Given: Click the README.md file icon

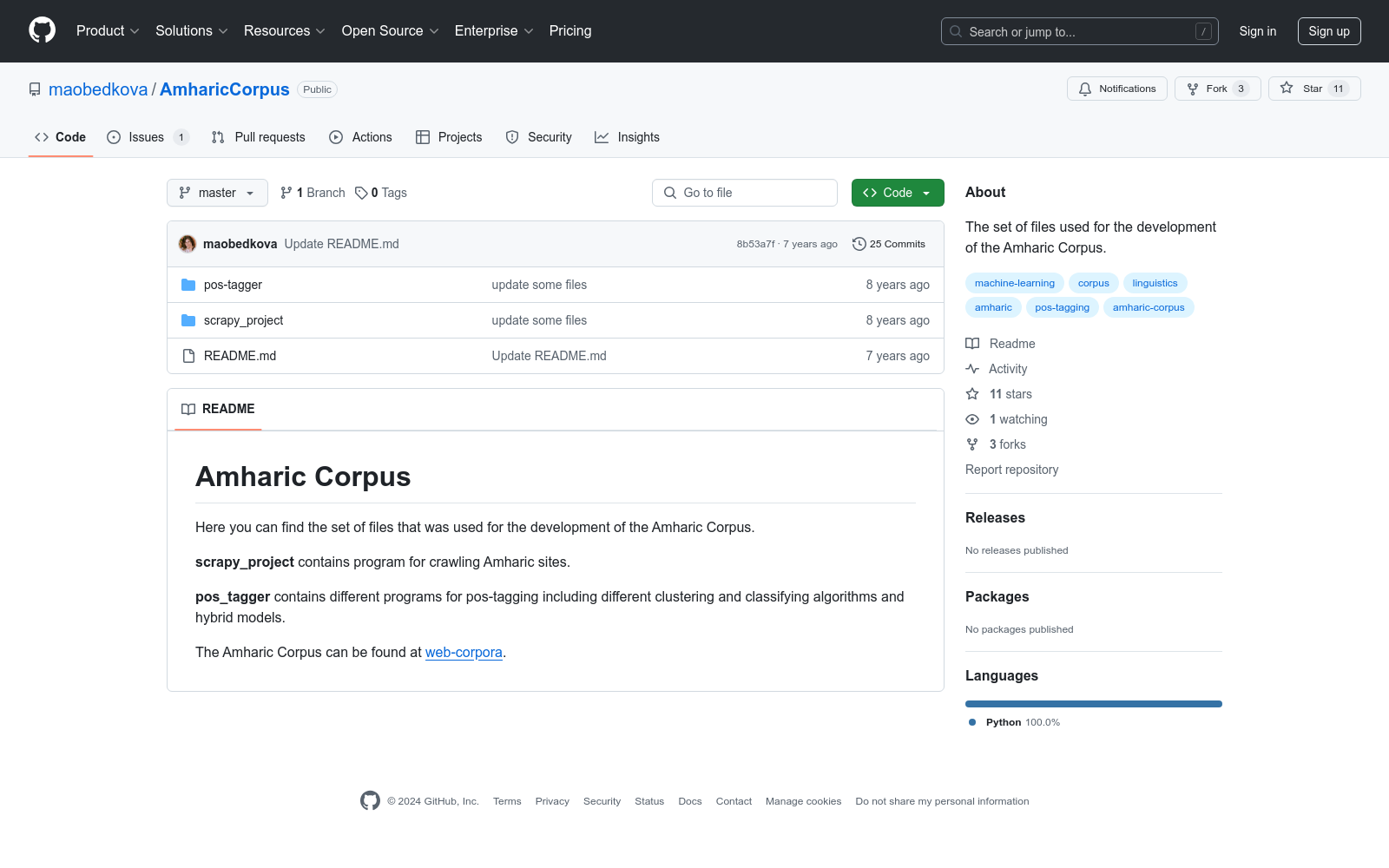Looking at the screenshot, I should [188, 356].
